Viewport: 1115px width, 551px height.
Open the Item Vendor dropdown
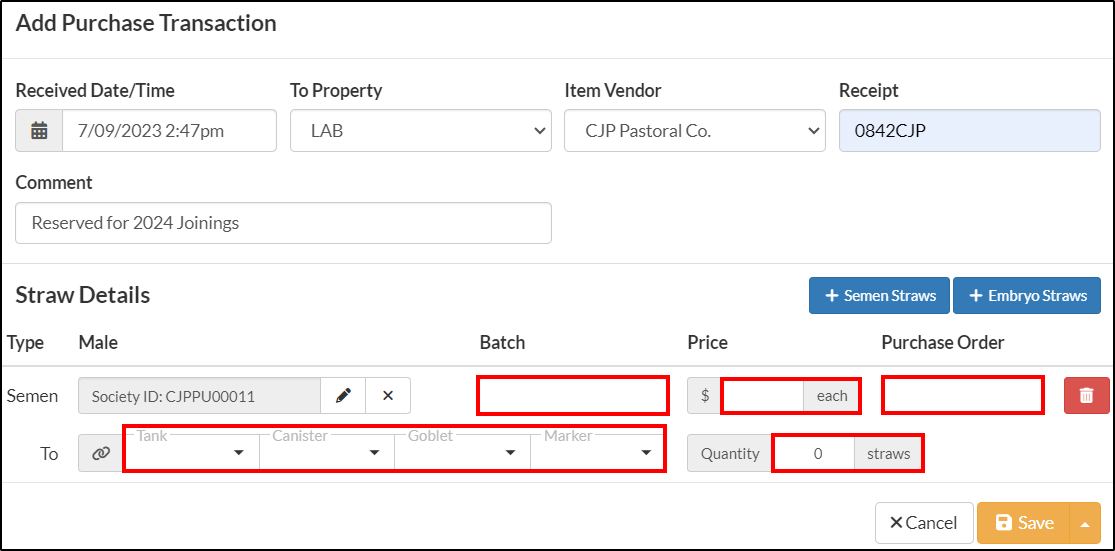click(x=695, y=131)
